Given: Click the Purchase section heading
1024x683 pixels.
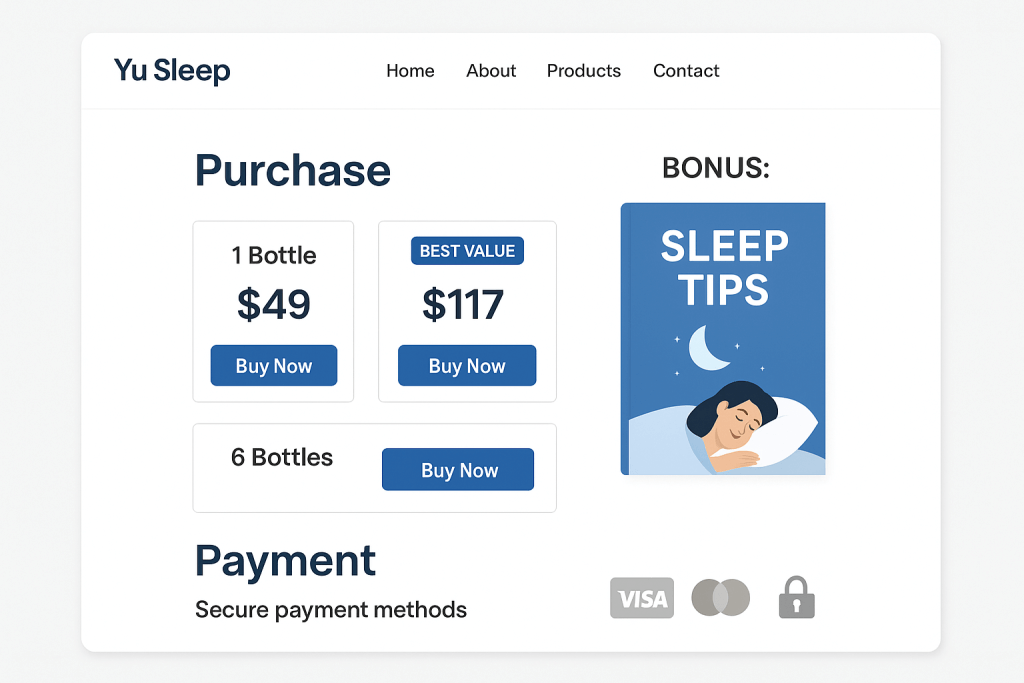Looking at the screenshot, I should (x=292, y=171).
